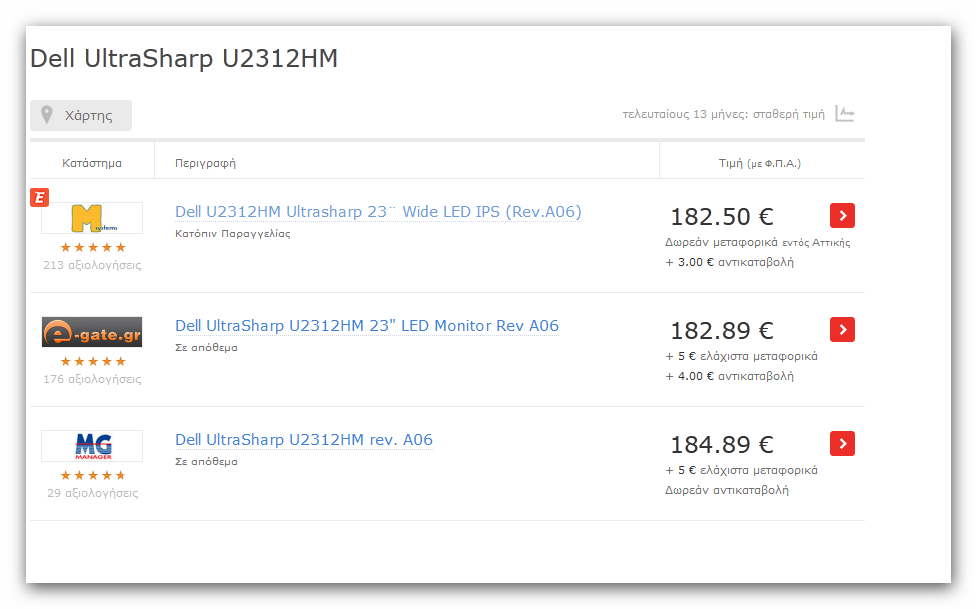Open the M Systems store logo
Image resolution: width=977 pixels, height=609 pixels.
92,218
